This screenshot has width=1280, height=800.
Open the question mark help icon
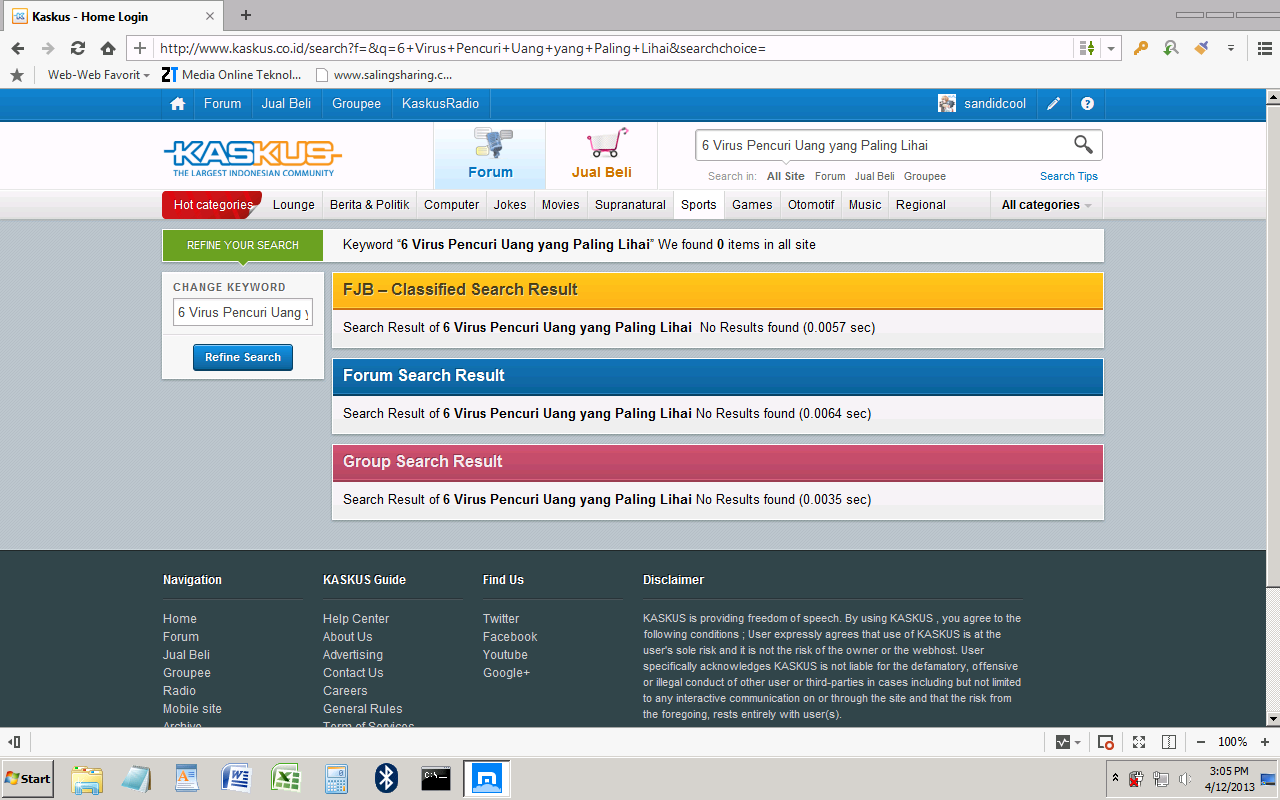pos(1087,104)
